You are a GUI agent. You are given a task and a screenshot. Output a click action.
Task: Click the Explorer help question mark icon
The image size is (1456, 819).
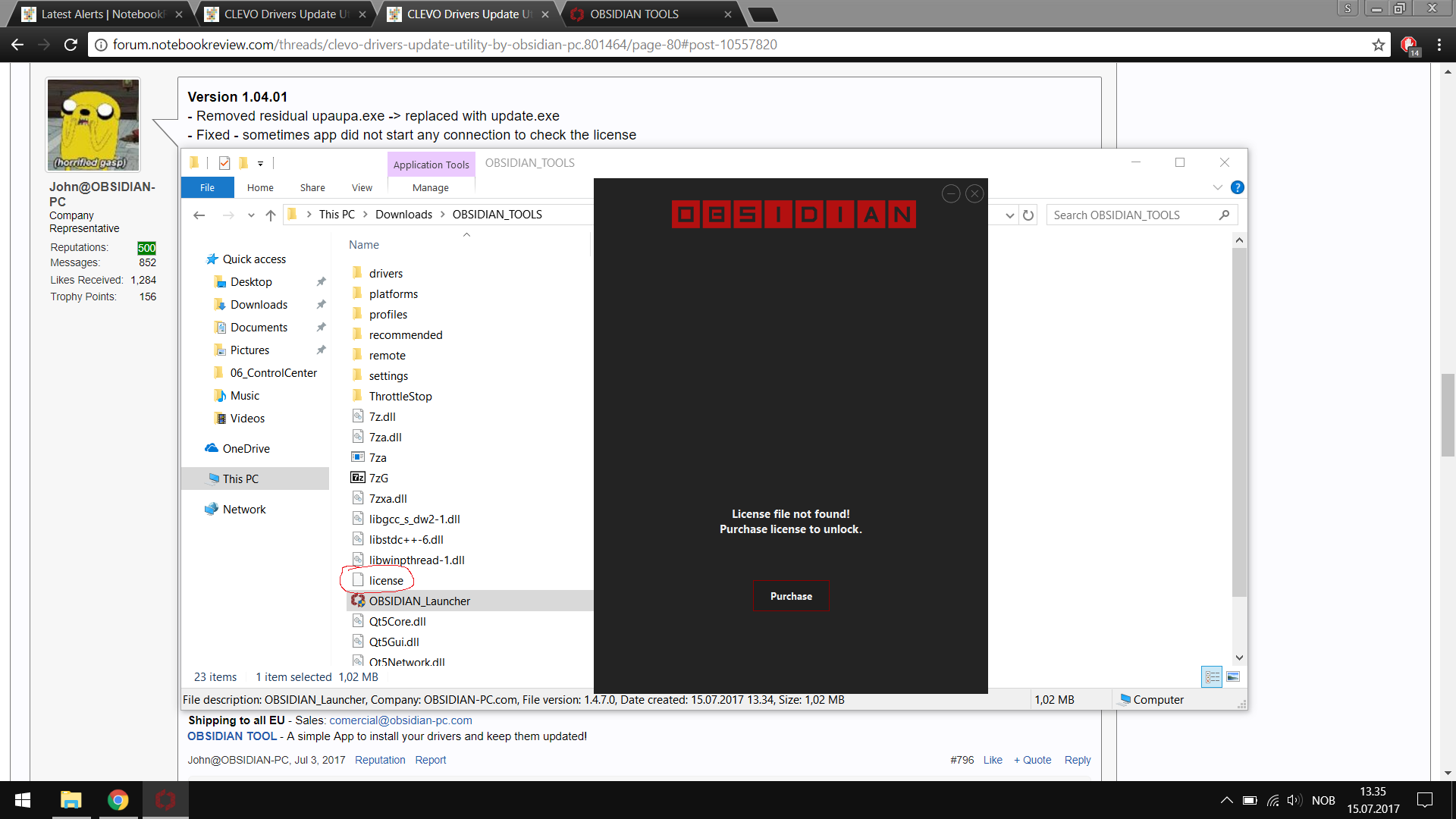(x=1237, y=187)
